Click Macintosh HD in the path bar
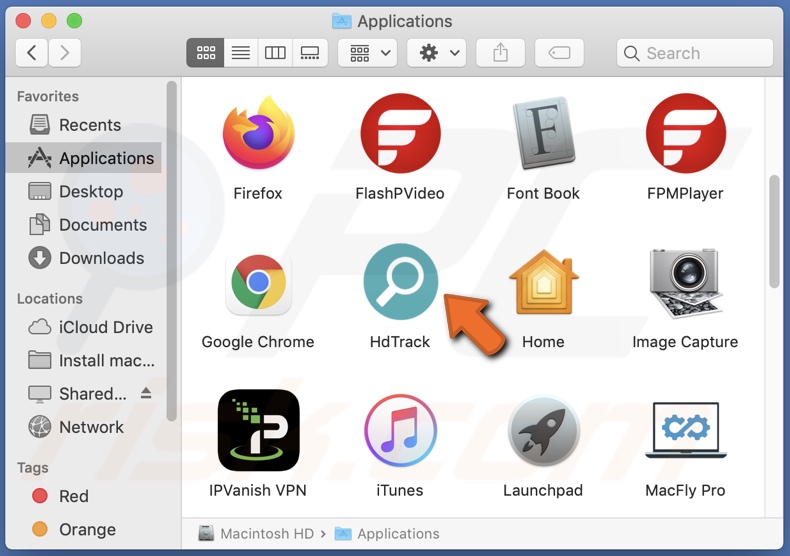The height and width of the screenshot is (556, 790). pyautogui.click(x=256, y=533)
